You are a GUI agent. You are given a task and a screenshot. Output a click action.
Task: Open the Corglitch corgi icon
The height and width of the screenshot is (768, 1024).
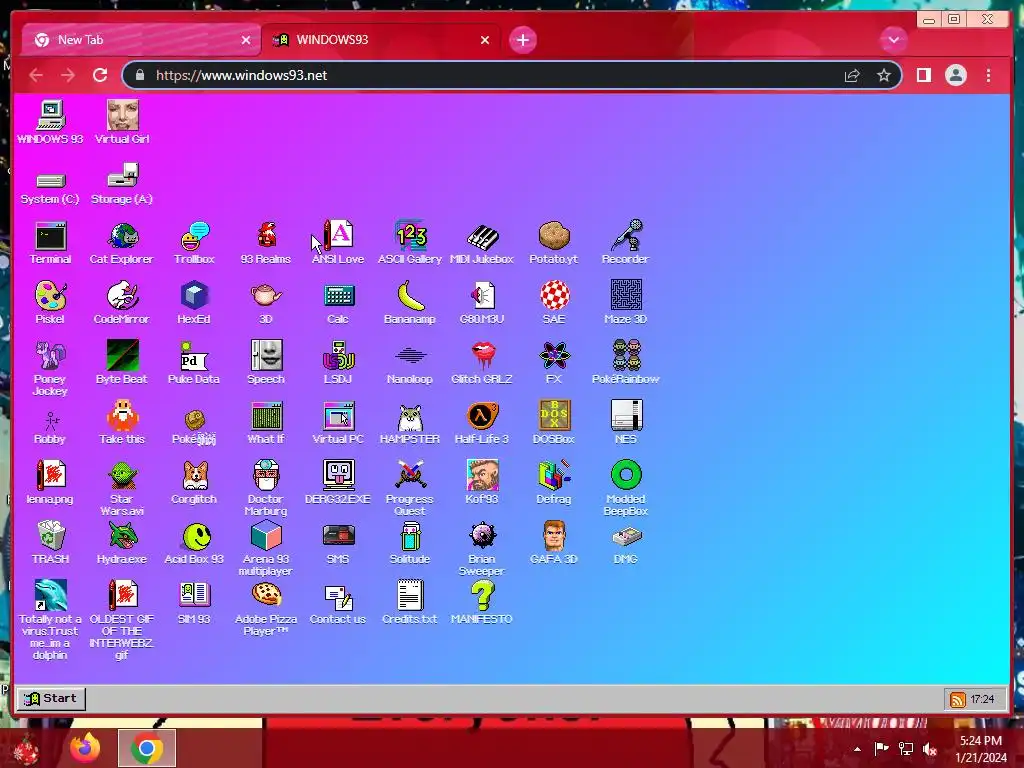coord(194,483)
